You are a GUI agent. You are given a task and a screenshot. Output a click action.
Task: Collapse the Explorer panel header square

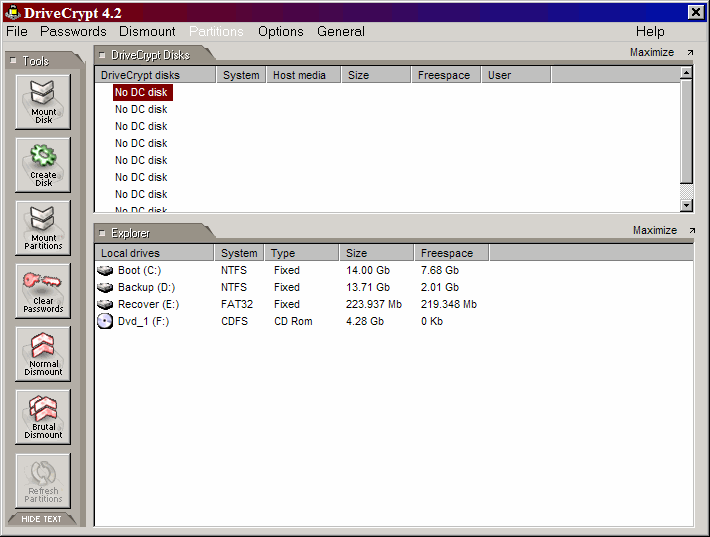102,233
